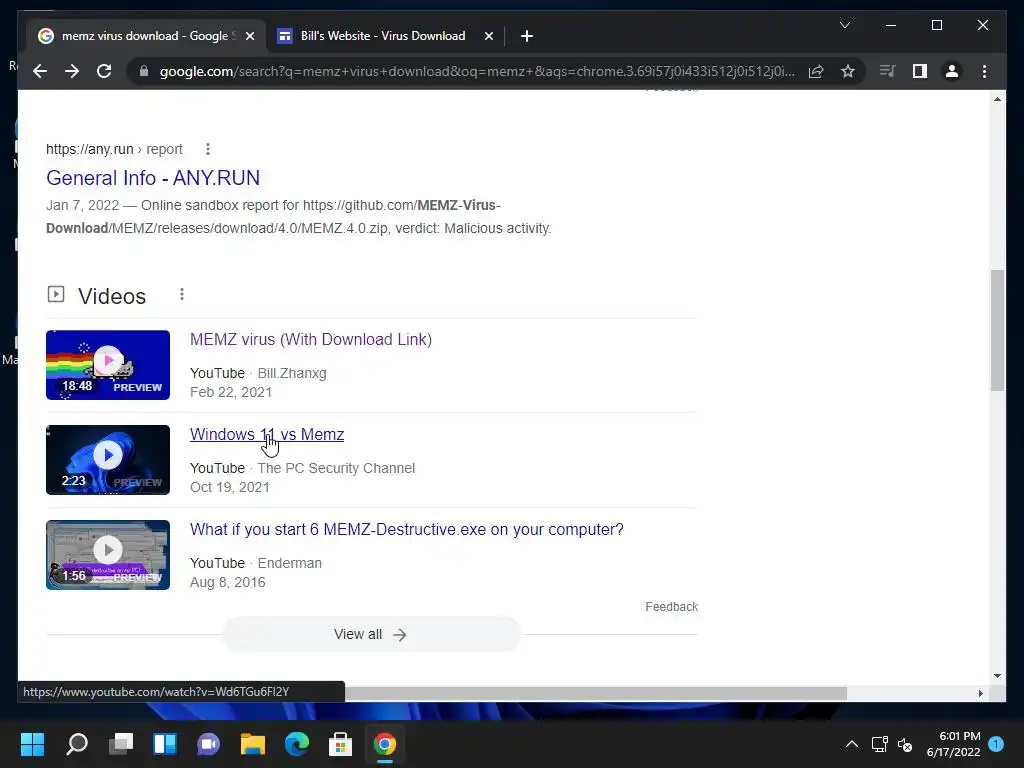Screen dimensions: 1024x768
Task: Click the horizontal scroll right arrow
Action: click(x=980, y=693)
